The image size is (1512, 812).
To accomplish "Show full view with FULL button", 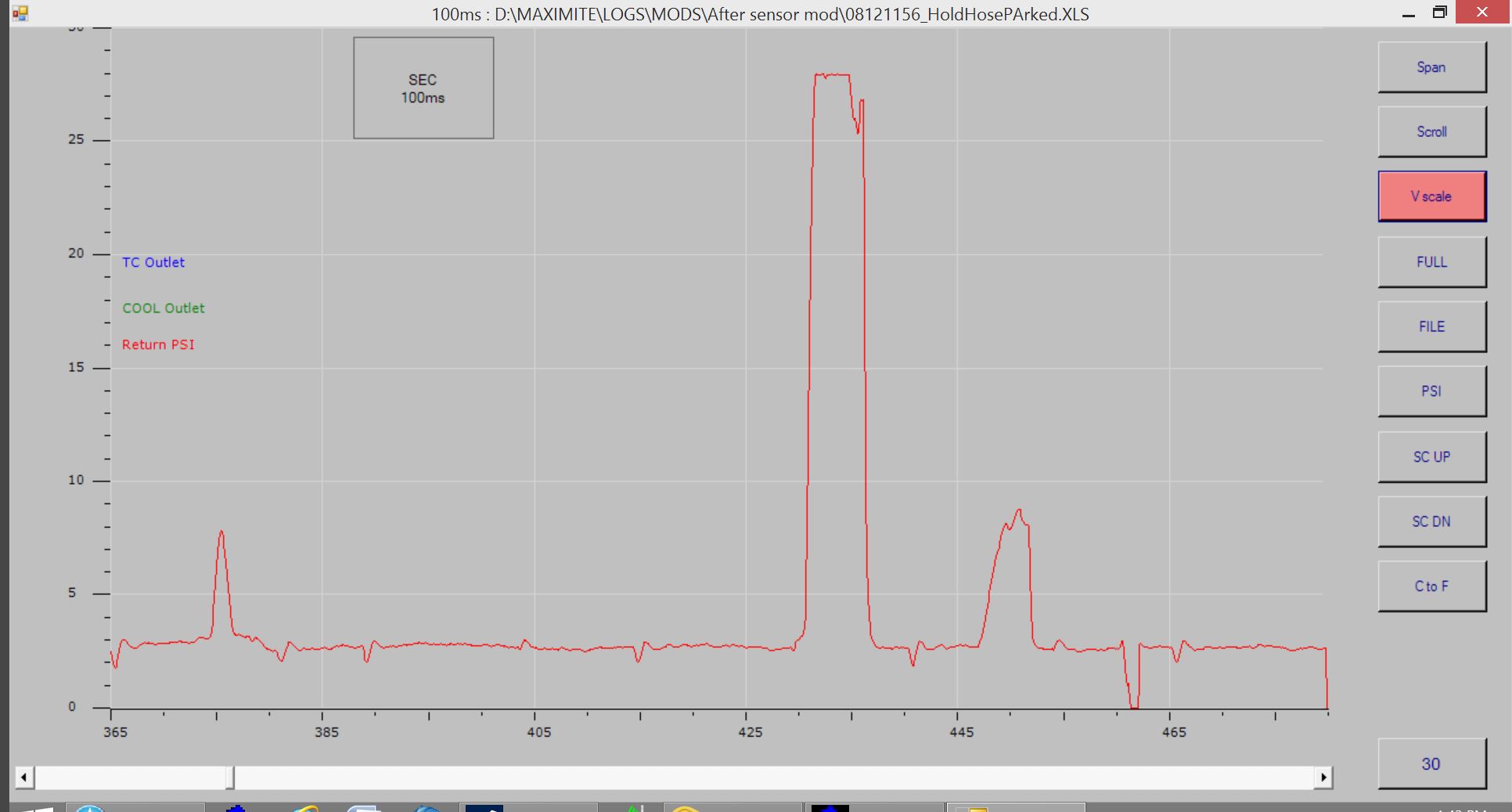I will [x=1431, y=262].
